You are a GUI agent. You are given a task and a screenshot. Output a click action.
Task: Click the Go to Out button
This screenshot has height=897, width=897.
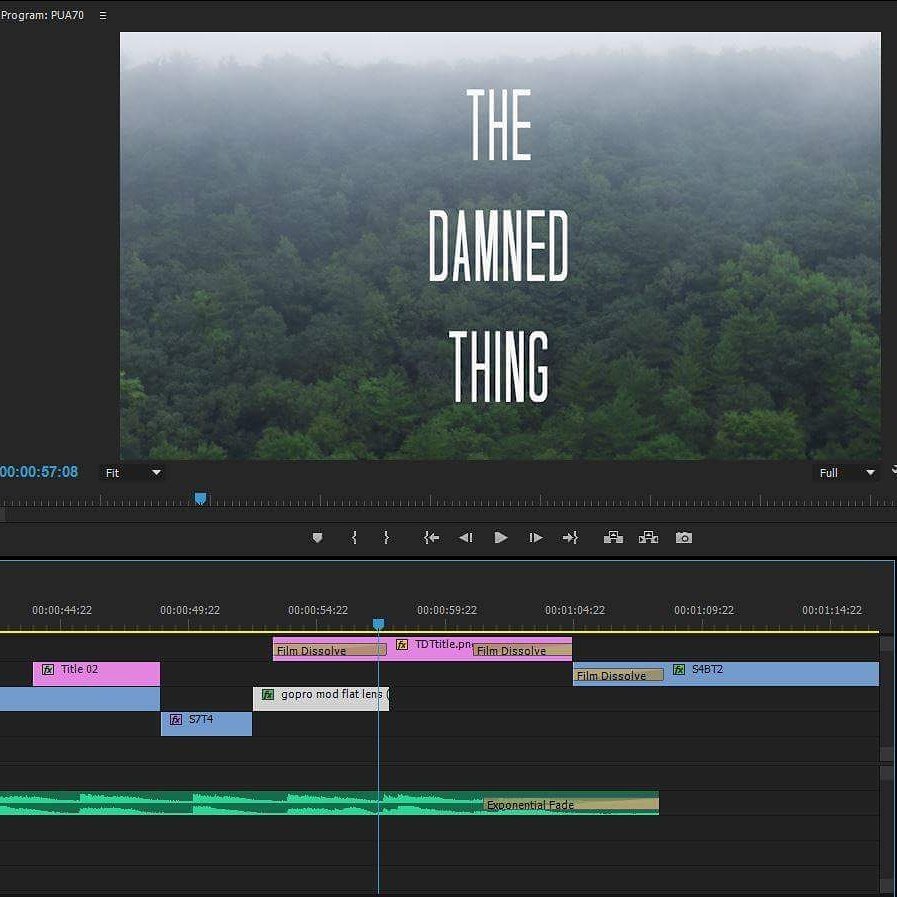point(570,538)
